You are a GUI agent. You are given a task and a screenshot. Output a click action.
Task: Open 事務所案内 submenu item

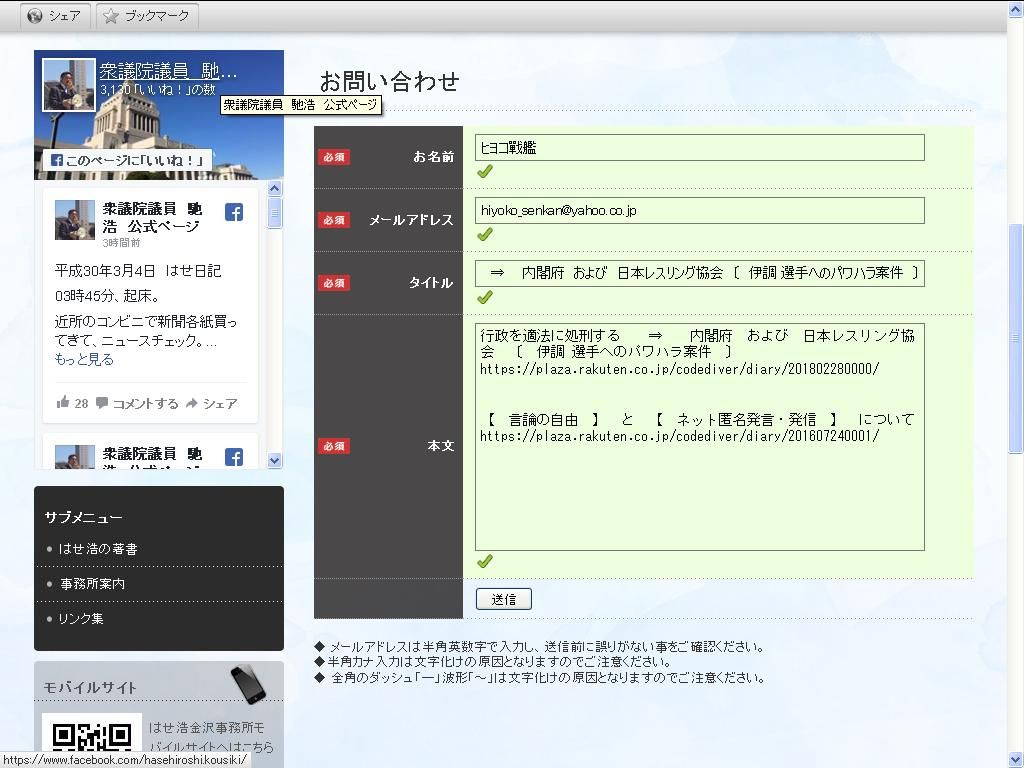click(92, 583)
